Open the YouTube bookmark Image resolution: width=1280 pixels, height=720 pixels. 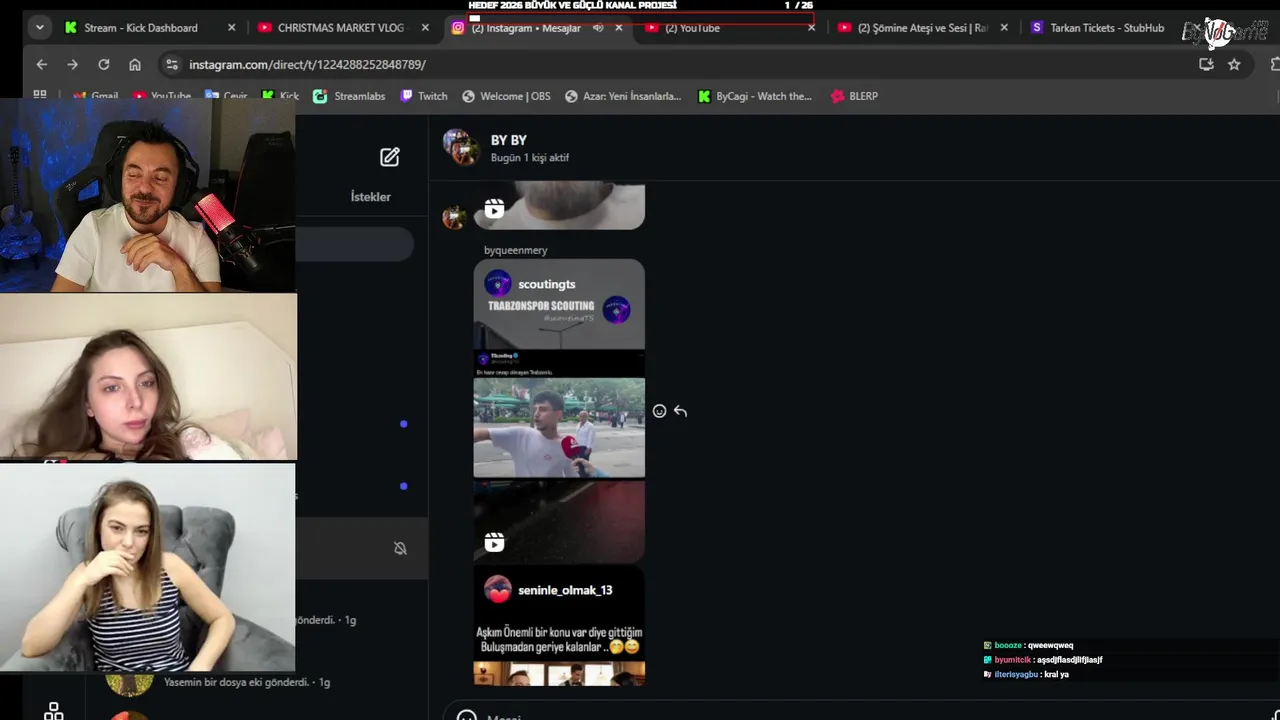tap(162, 96)
